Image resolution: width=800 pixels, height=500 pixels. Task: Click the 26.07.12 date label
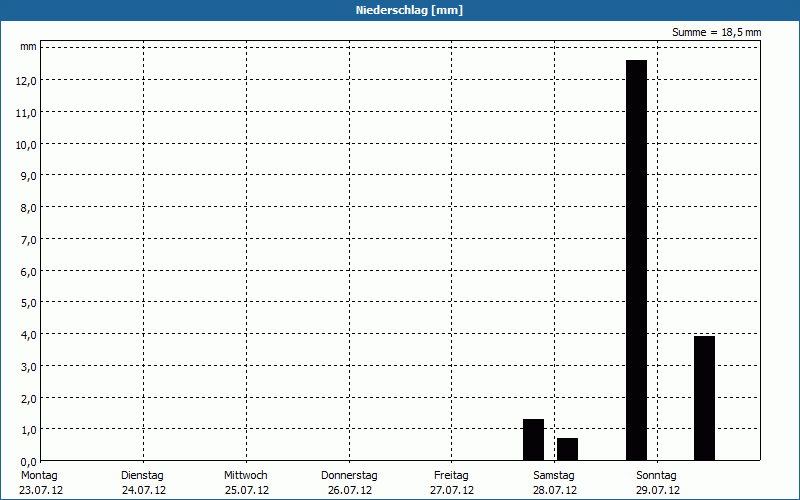click(x=350, y=490)
